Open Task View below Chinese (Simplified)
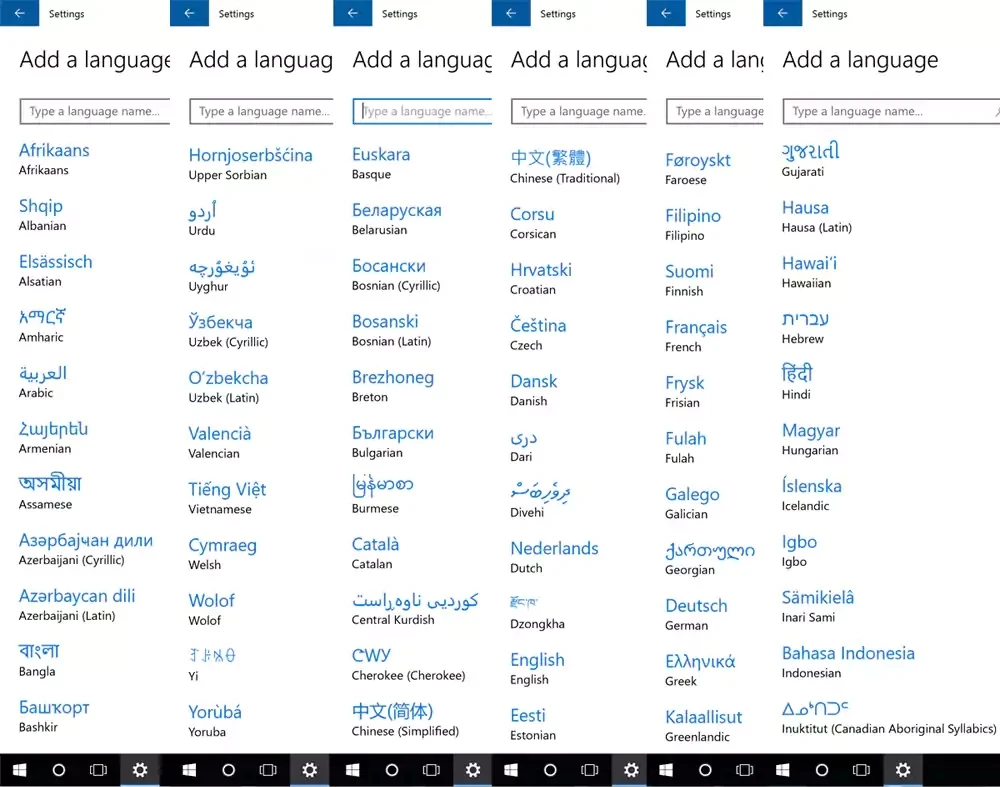 coord(431,770)
